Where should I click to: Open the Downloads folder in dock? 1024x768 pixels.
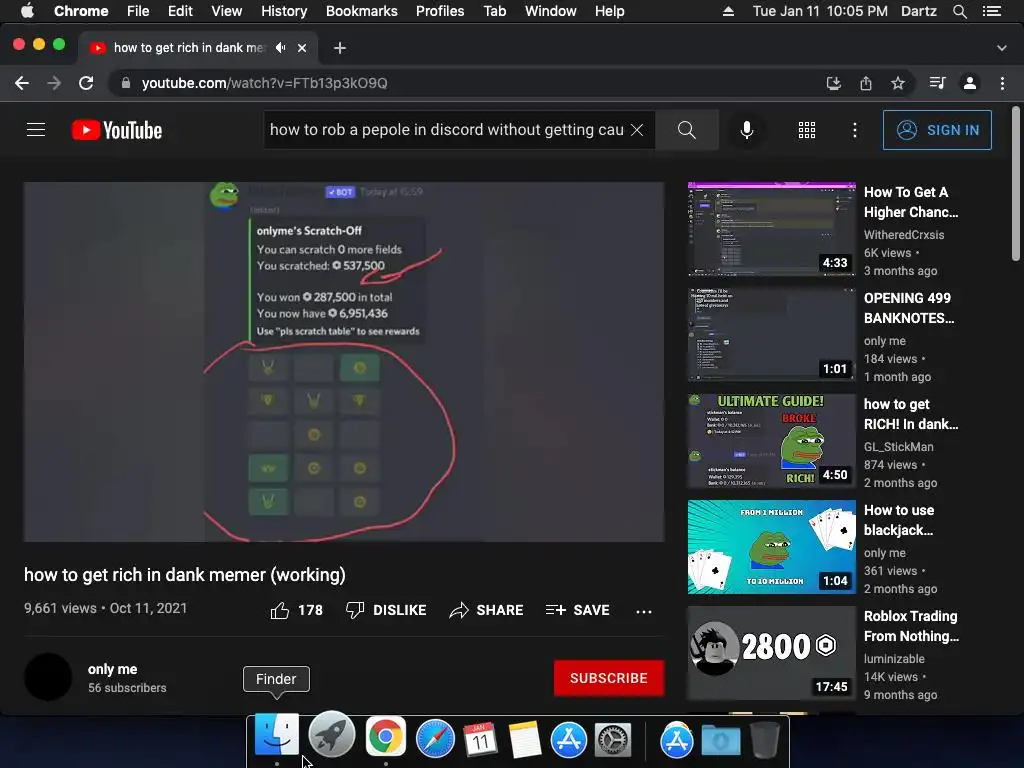(x=721, y=740)
